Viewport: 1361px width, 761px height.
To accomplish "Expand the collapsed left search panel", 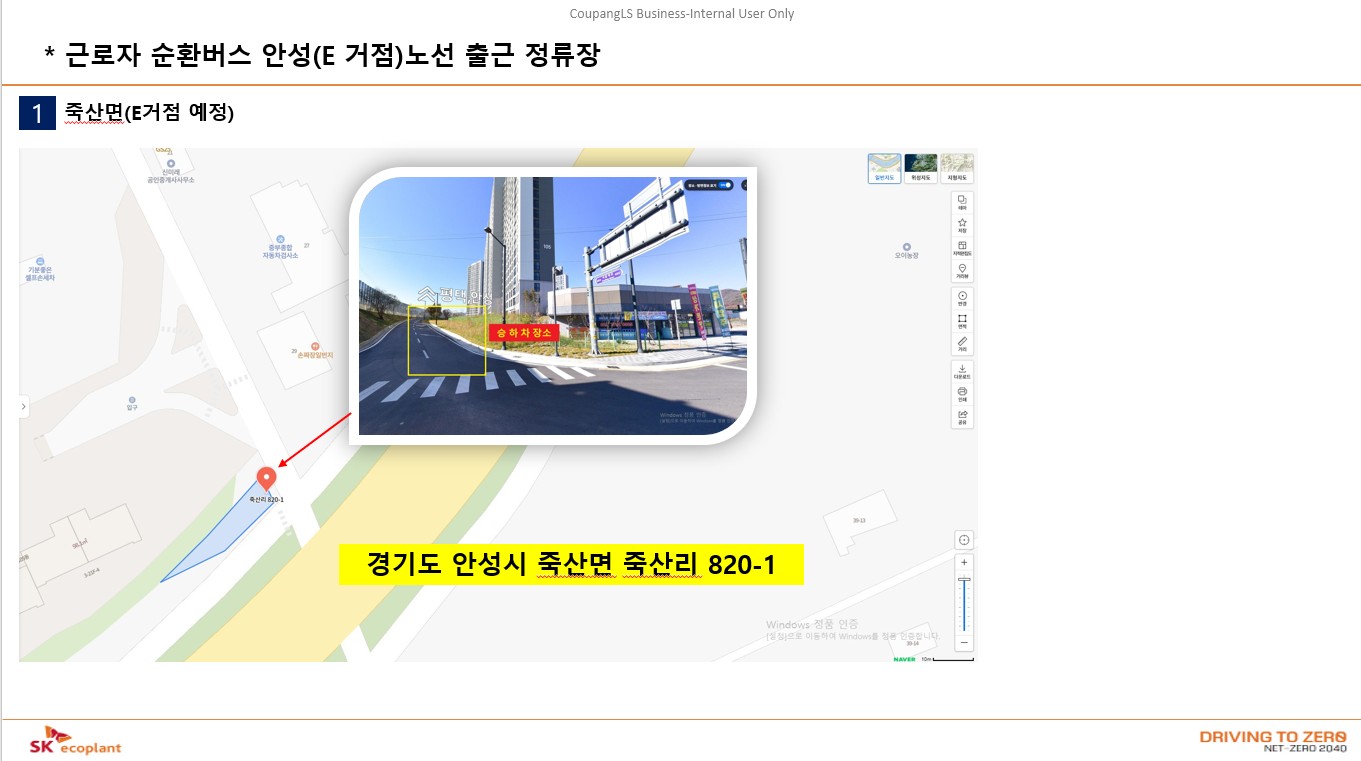I will [23, 407].
